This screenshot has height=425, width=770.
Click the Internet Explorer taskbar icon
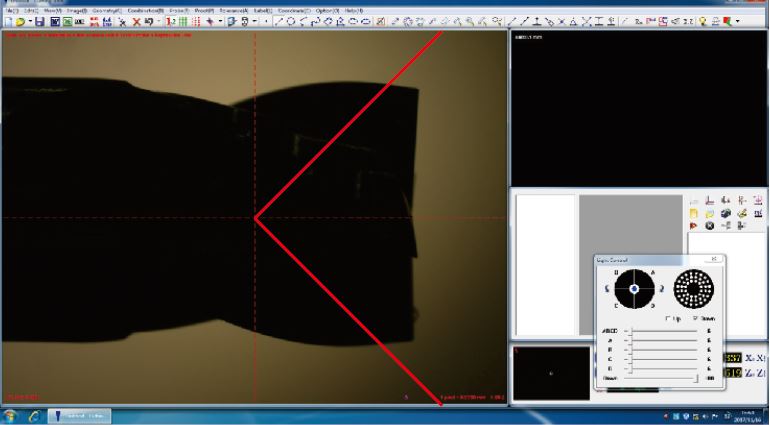(x=35, y=415)
